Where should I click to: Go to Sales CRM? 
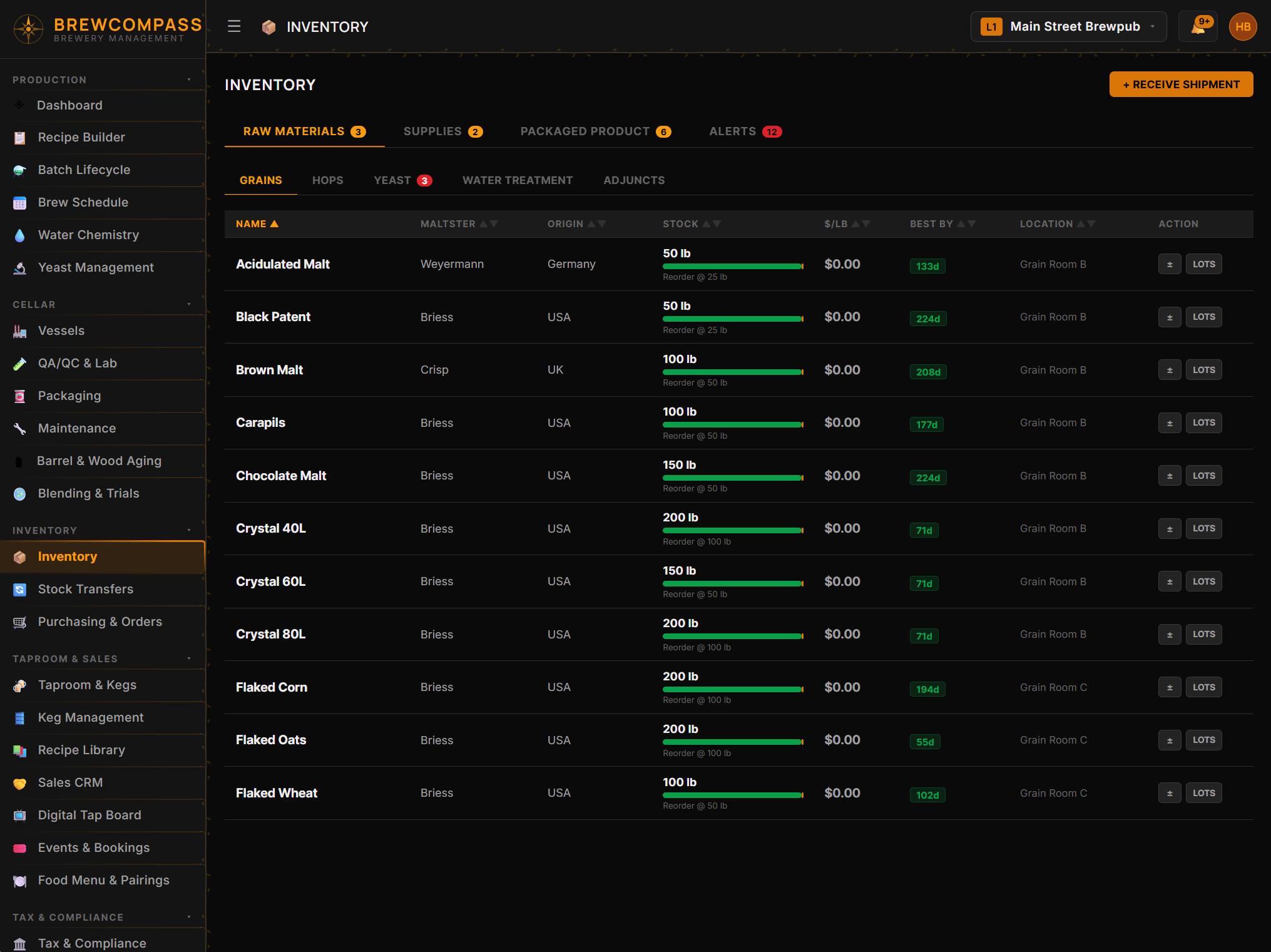[x=103, y=782]
